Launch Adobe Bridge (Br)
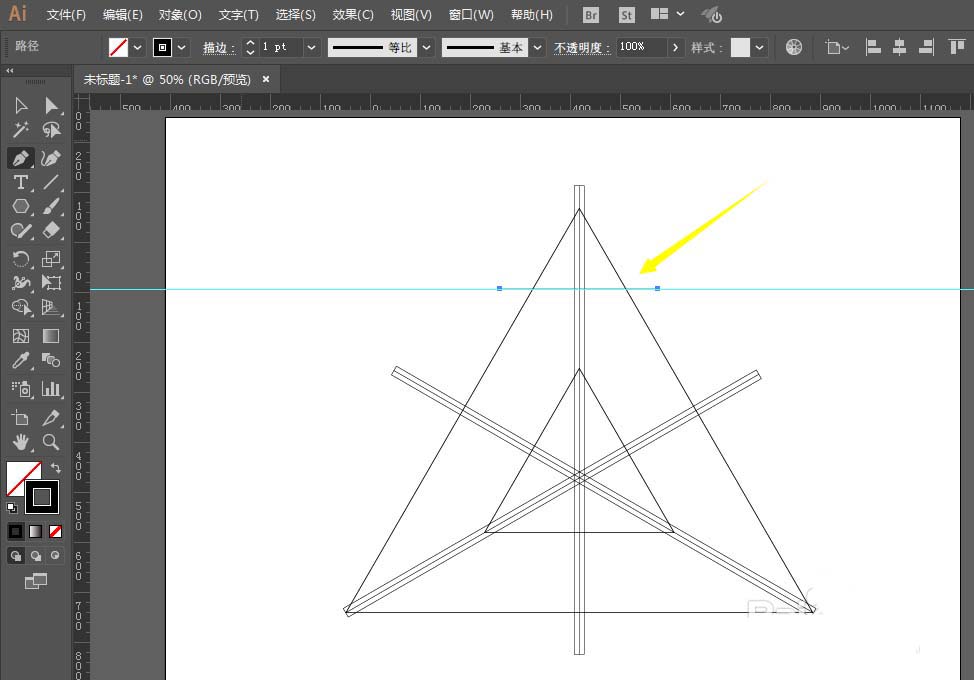The width and height of the screenshot is (974, 680). point(591,15)
